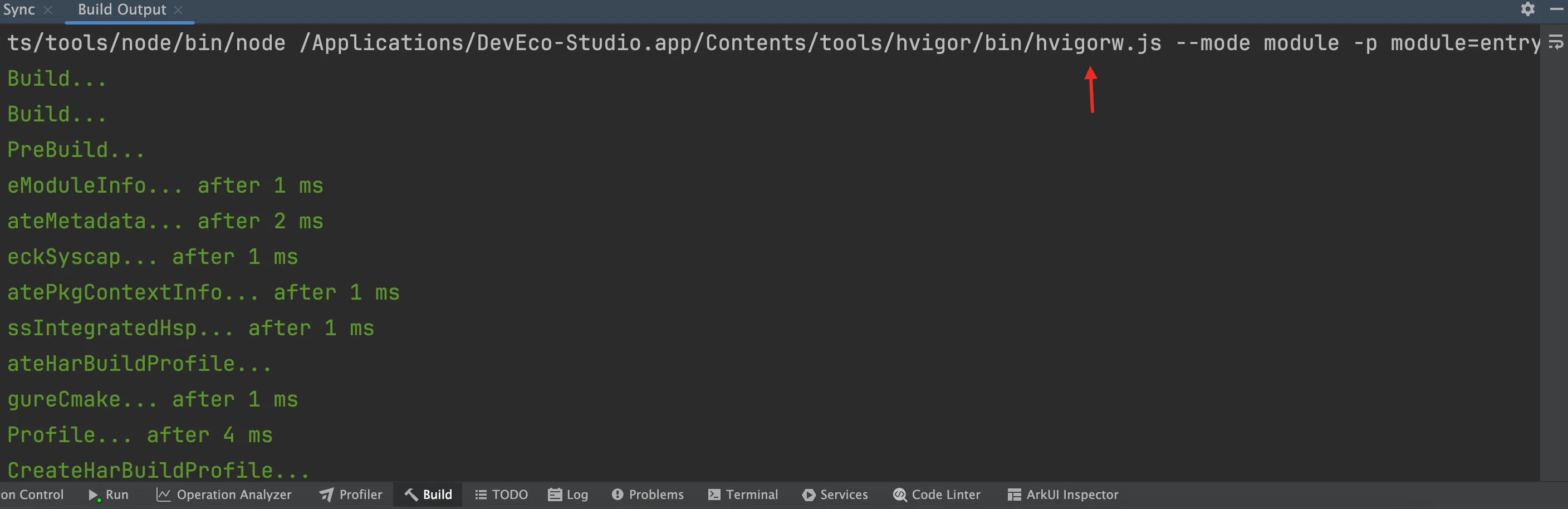Toggle soft-wrap icon at right edge
This screenshot has width=1568, height=509.
point(1556,43)
